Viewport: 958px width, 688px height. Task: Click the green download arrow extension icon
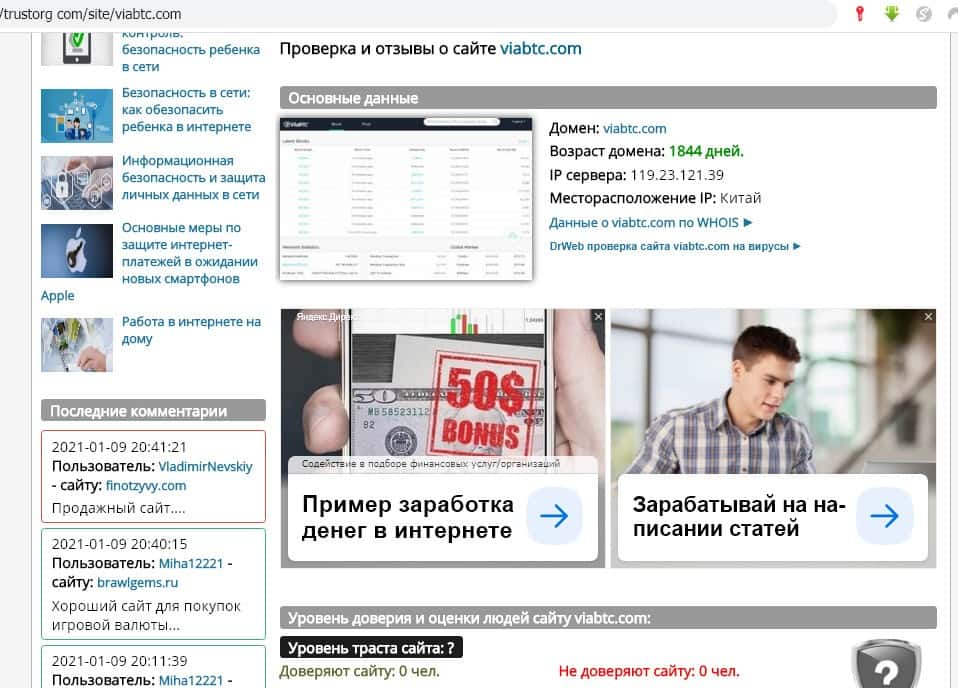(x=892, y=13)
